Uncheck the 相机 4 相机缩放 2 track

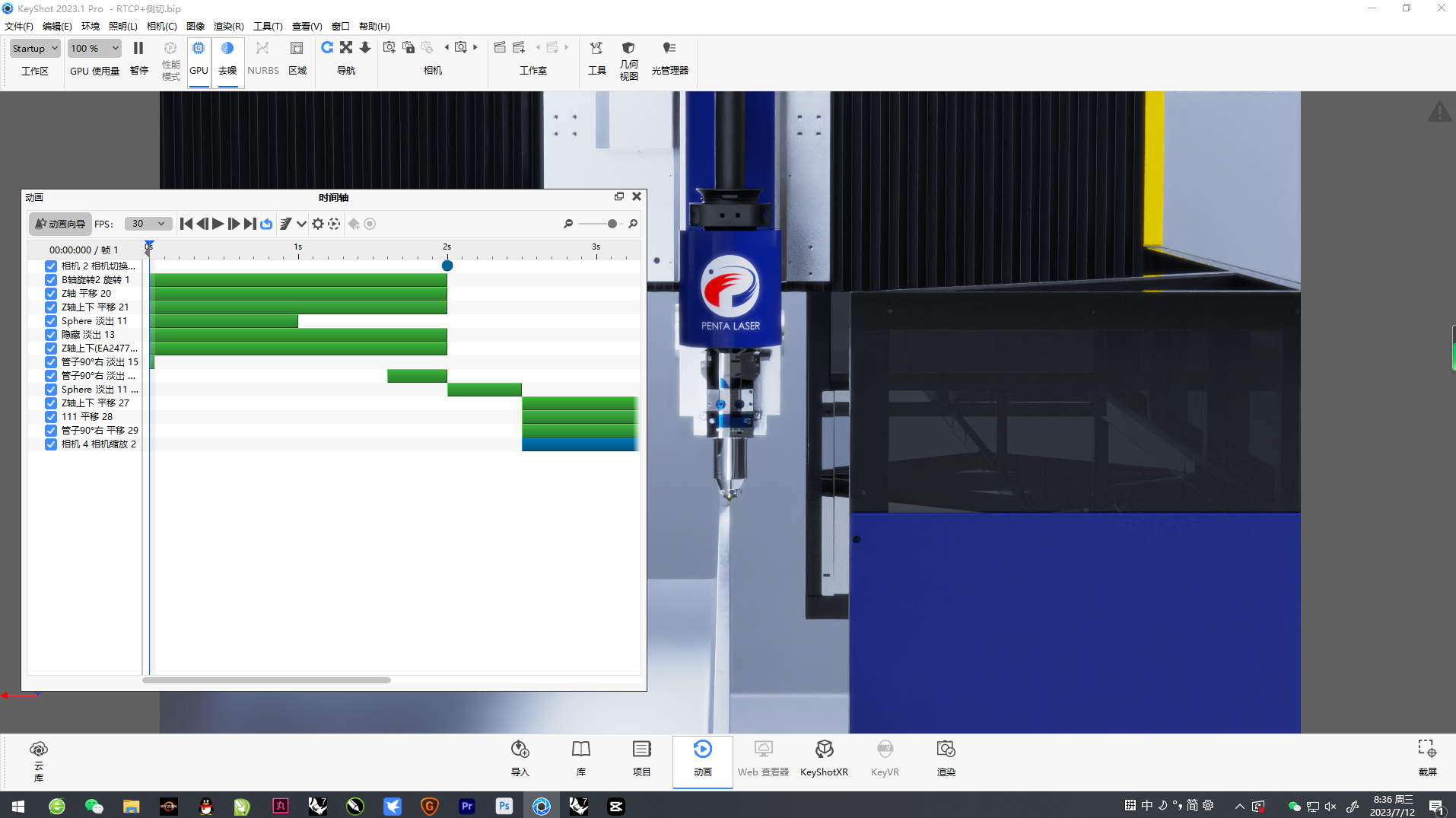50,444
